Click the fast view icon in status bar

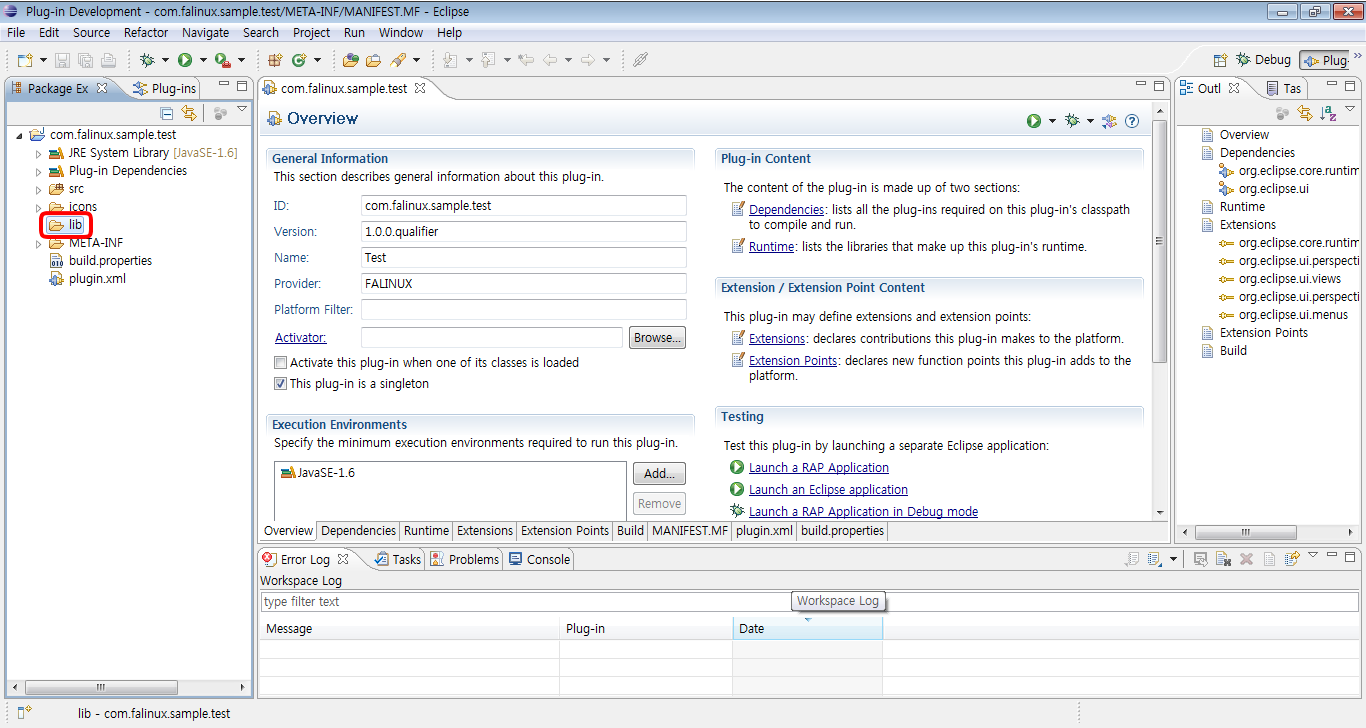pos(24,712)
